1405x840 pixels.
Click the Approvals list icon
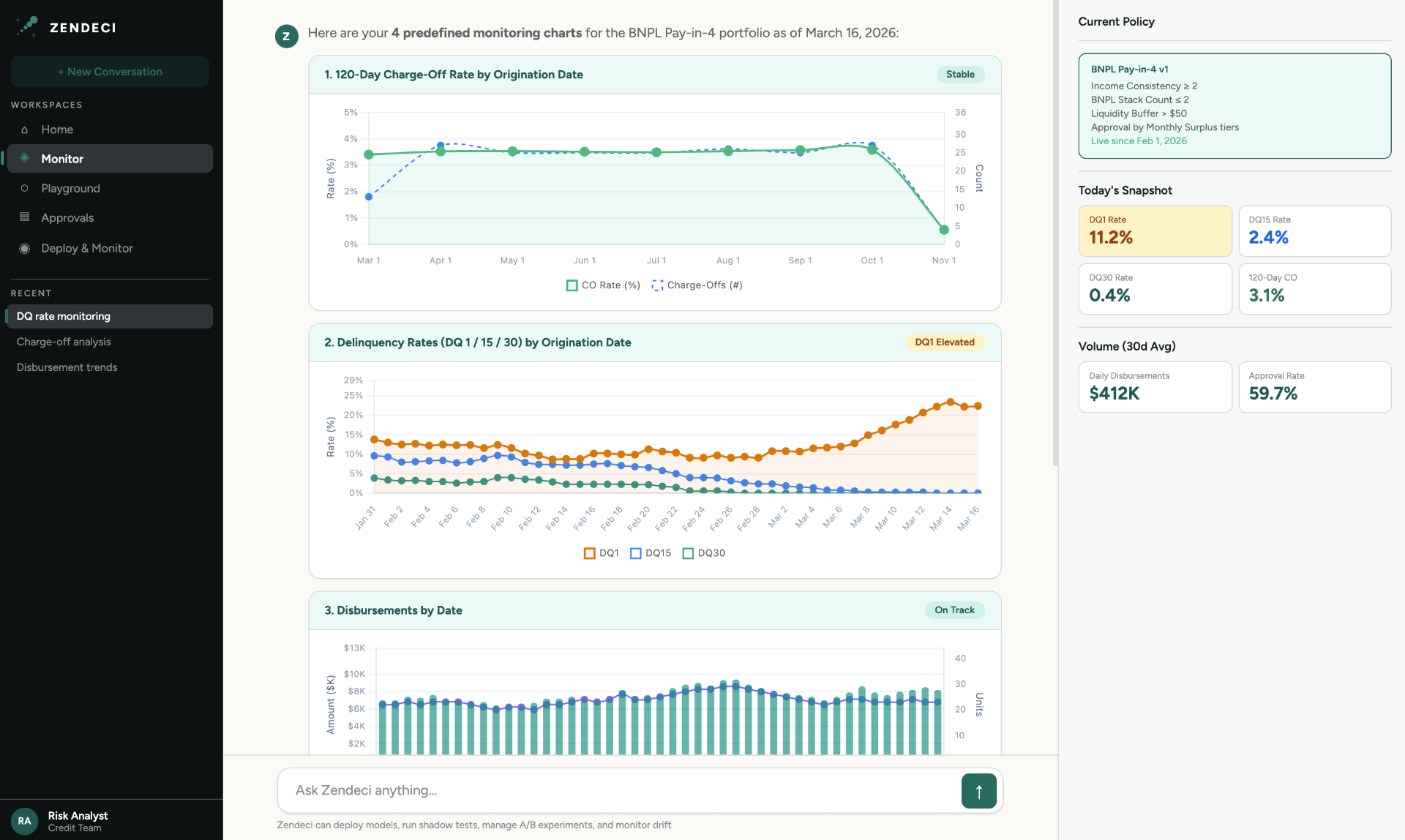pos(25,217)
